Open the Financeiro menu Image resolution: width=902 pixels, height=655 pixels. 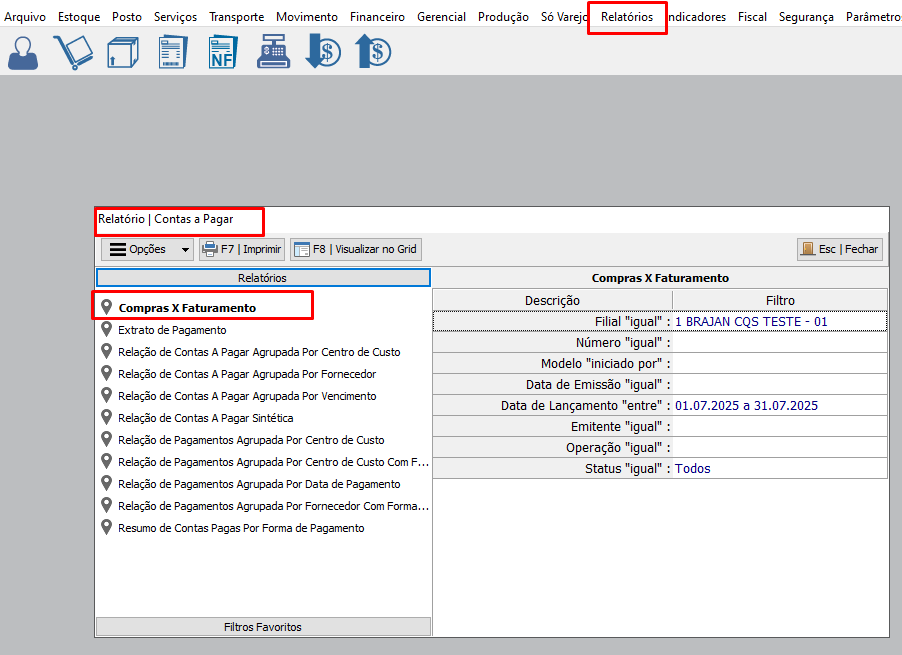pyautogui.click(x=377, y=17)
